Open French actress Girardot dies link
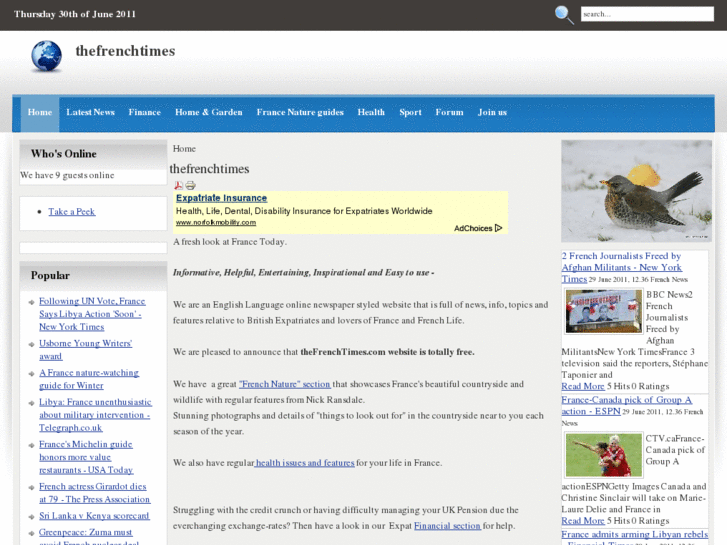 94,493
